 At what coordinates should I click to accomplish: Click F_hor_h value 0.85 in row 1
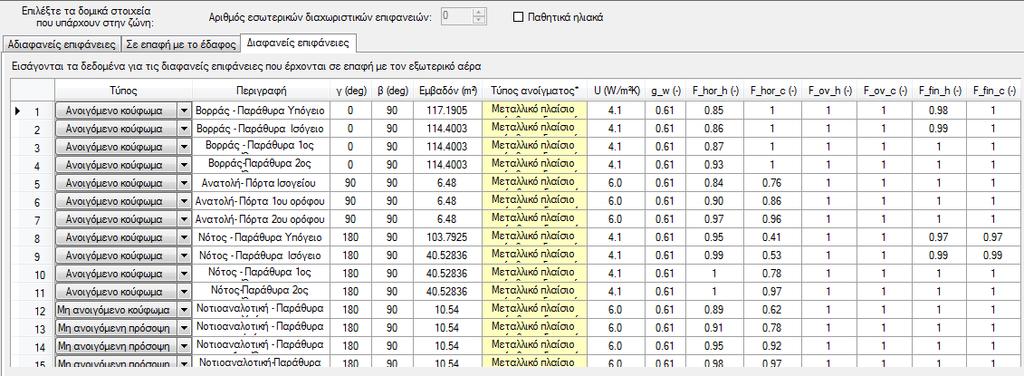pyautogui.click(x=714, y=111)
